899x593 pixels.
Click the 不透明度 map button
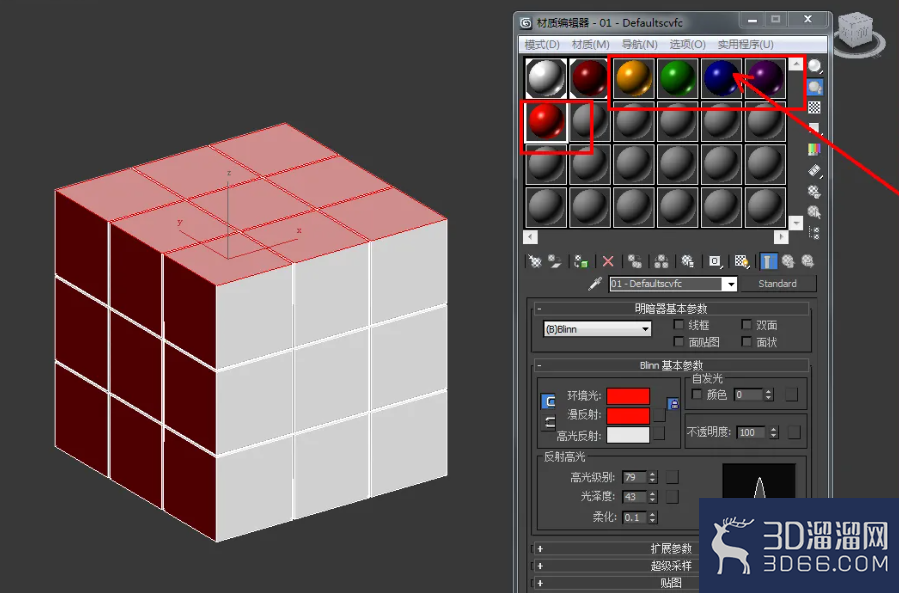pyautogui.click(x=794, y=432)
